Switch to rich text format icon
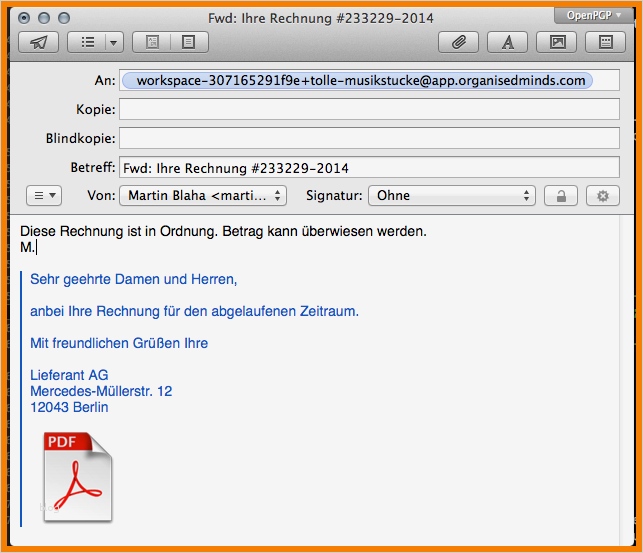 [x=152, y=42]
